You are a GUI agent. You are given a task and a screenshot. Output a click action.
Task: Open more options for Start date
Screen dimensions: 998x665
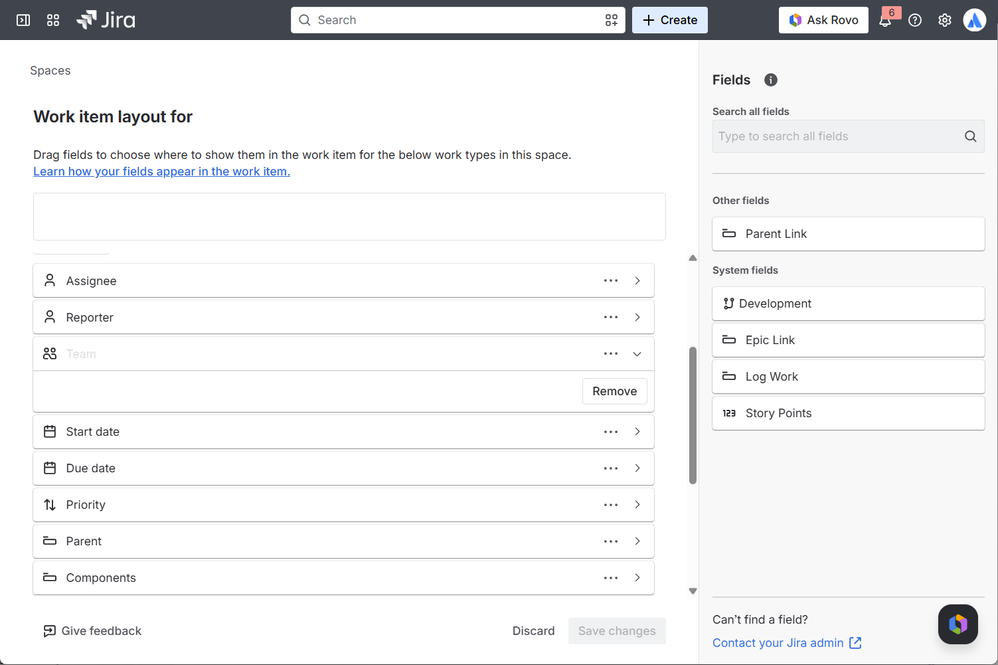point(611,431)
